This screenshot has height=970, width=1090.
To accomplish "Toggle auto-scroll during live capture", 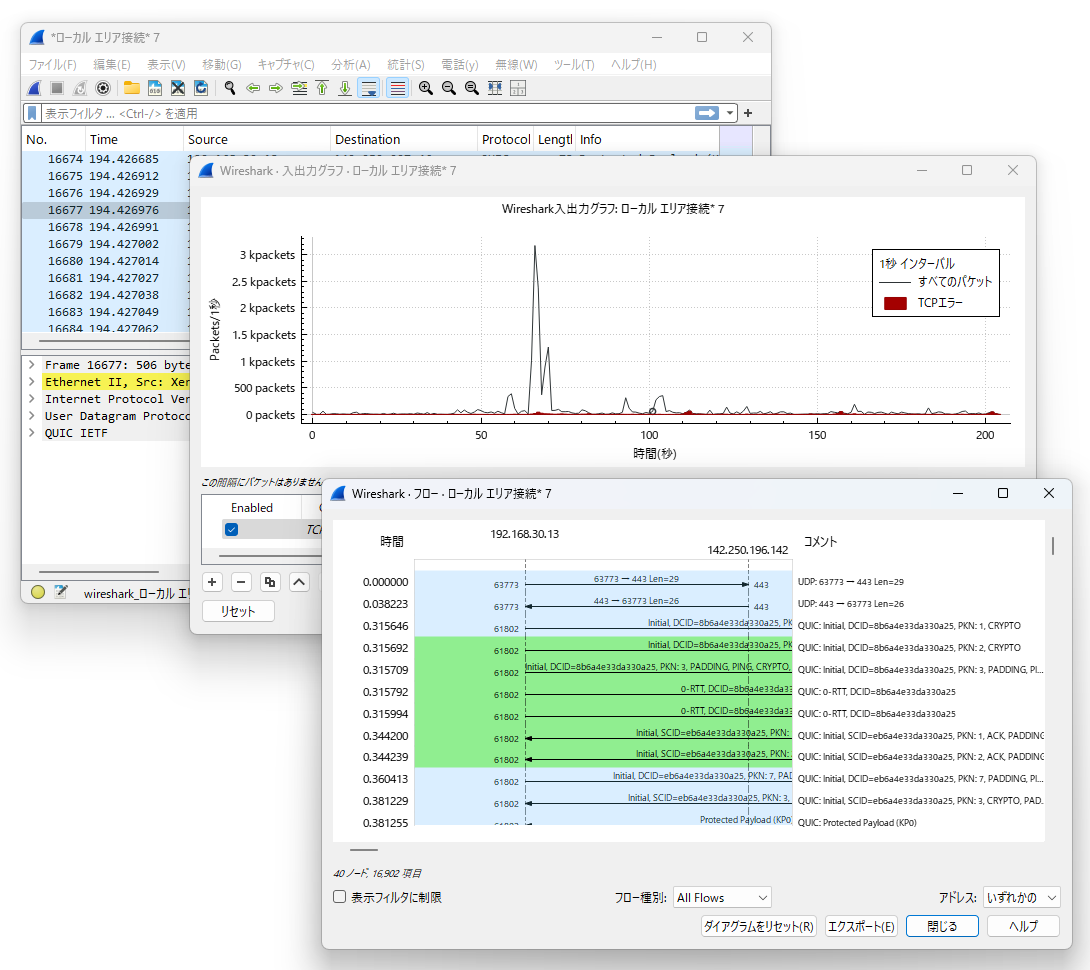I will [x=368, y=88].
